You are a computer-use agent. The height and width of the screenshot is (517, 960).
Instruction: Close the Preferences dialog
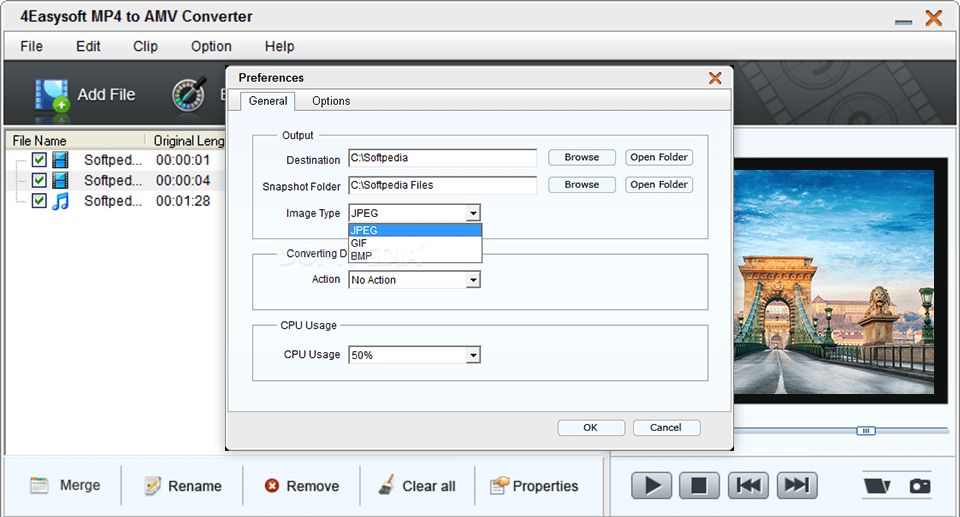tap(714, 78)
